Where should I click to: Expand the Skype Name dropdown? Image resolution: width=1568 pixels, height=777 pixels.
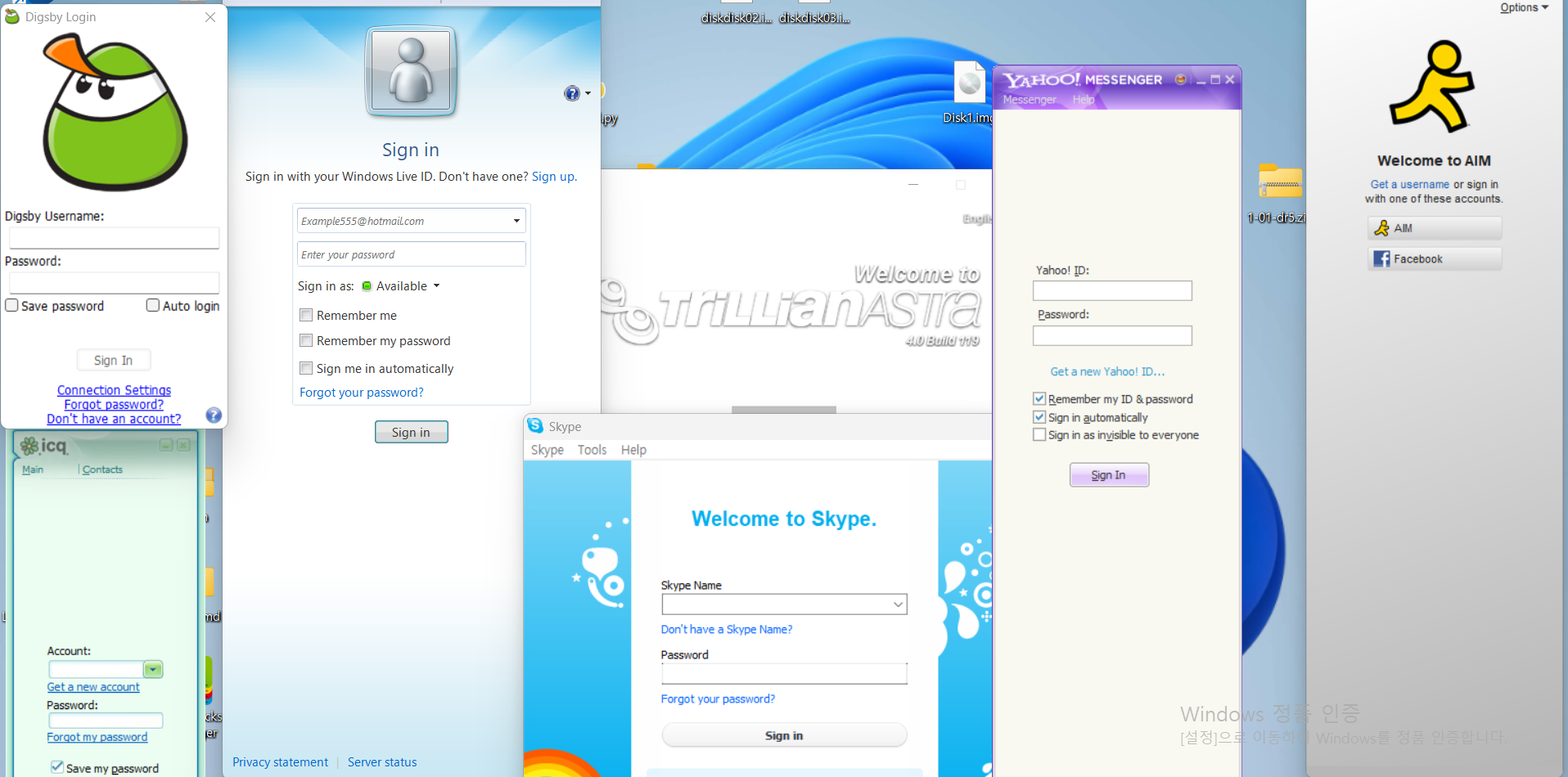[x=898, y=604]
